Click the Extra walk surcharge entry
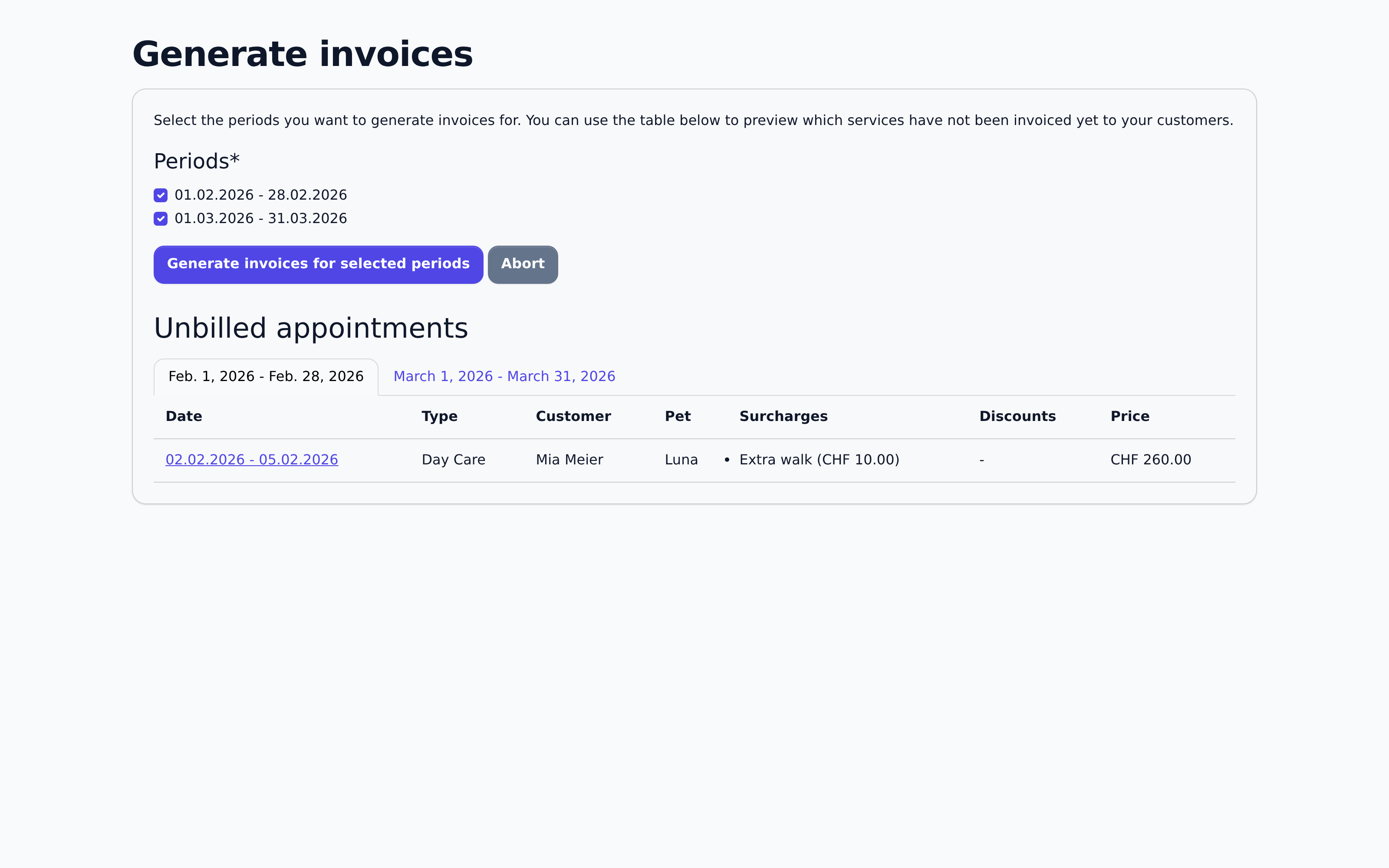This screenshot has height=868, width=1389. [819, 459]
